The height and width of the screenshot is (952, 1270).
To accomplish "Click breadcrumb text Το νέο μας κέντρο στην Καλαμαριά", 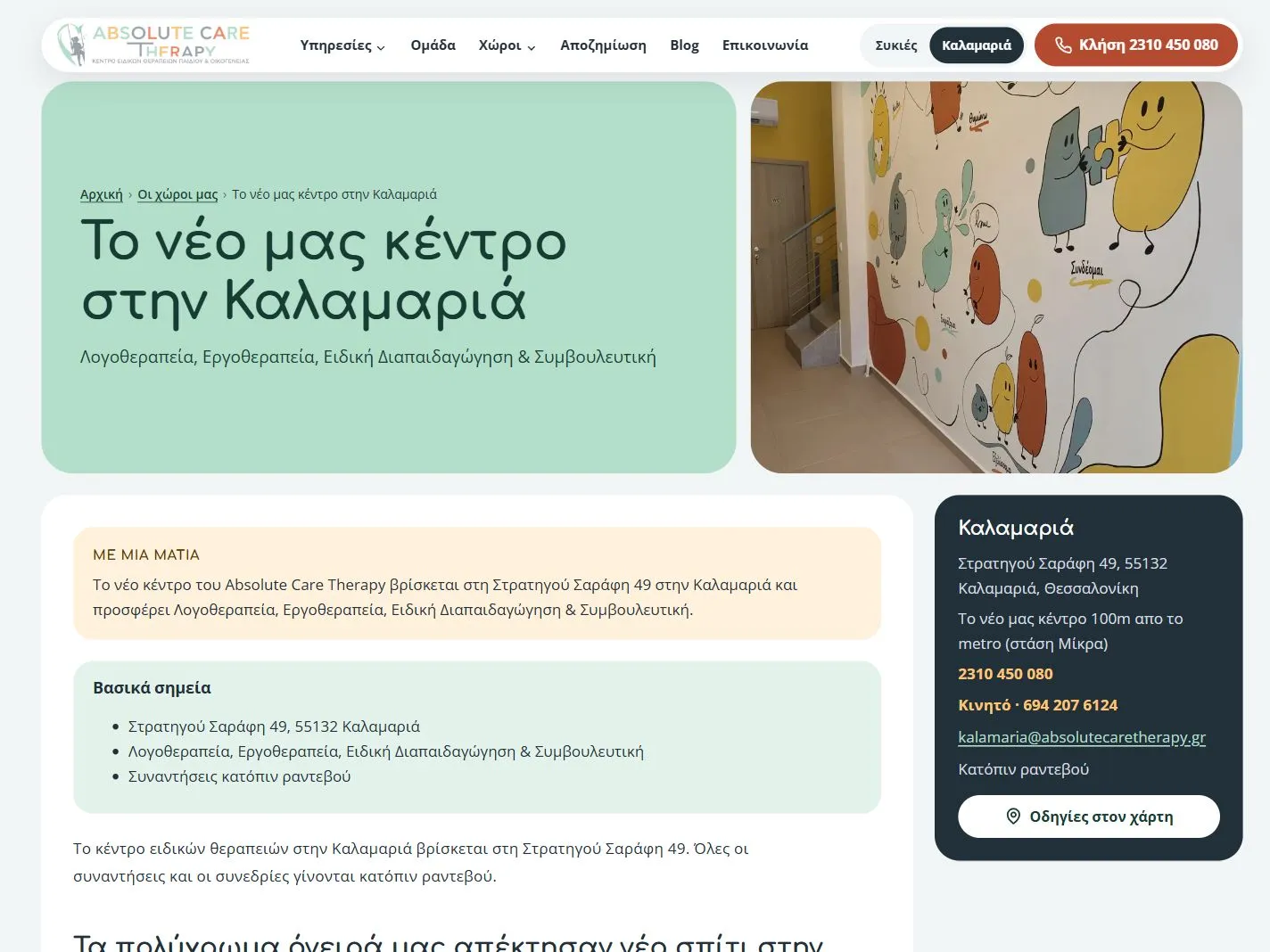I will click(334, 194).
